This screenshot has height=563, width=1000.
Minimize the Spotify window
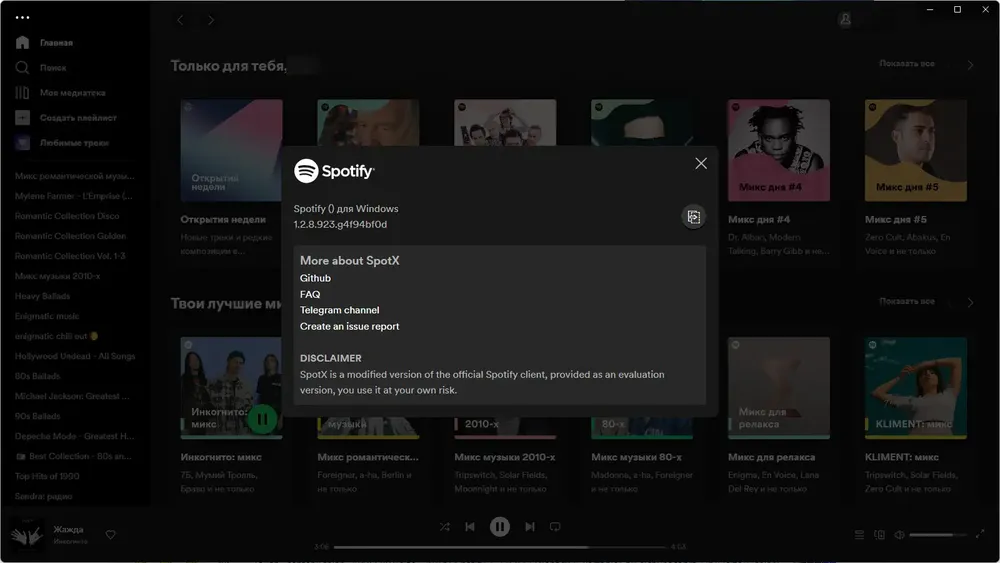click(x=930, y=10)
